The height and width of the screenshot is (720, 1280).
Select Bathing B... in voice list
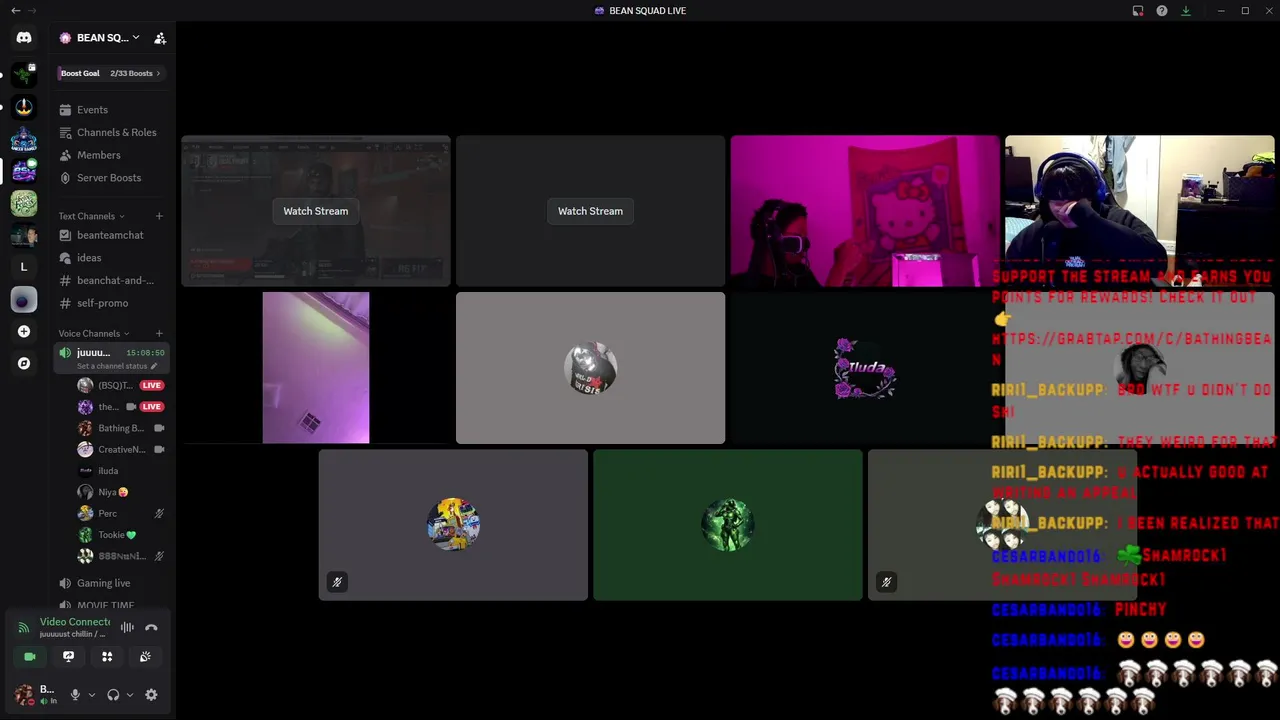point(122,428)
